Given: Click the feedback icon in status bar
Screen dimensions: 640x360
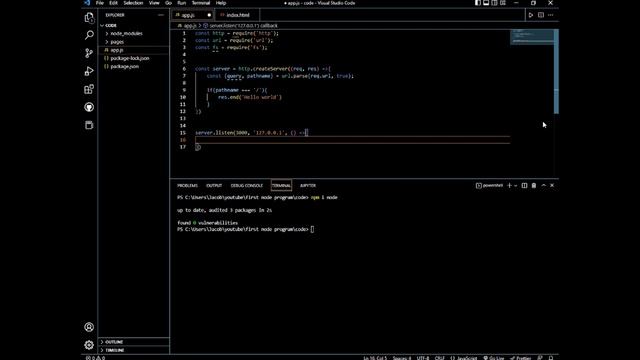Looking at the screenshot, I should (540, 358).
